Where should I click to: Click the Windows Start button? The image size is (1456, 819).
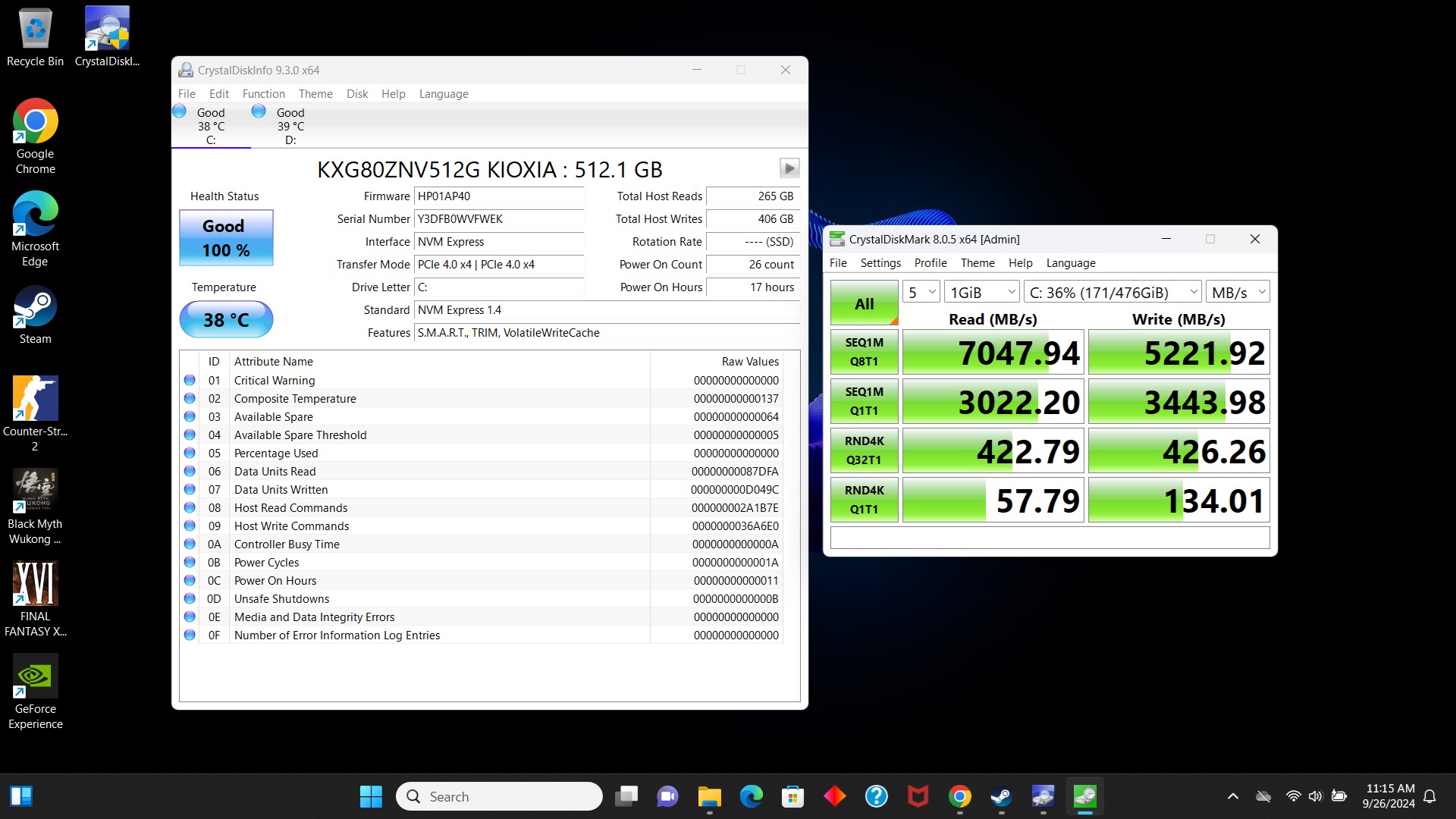tap(371, 796)
